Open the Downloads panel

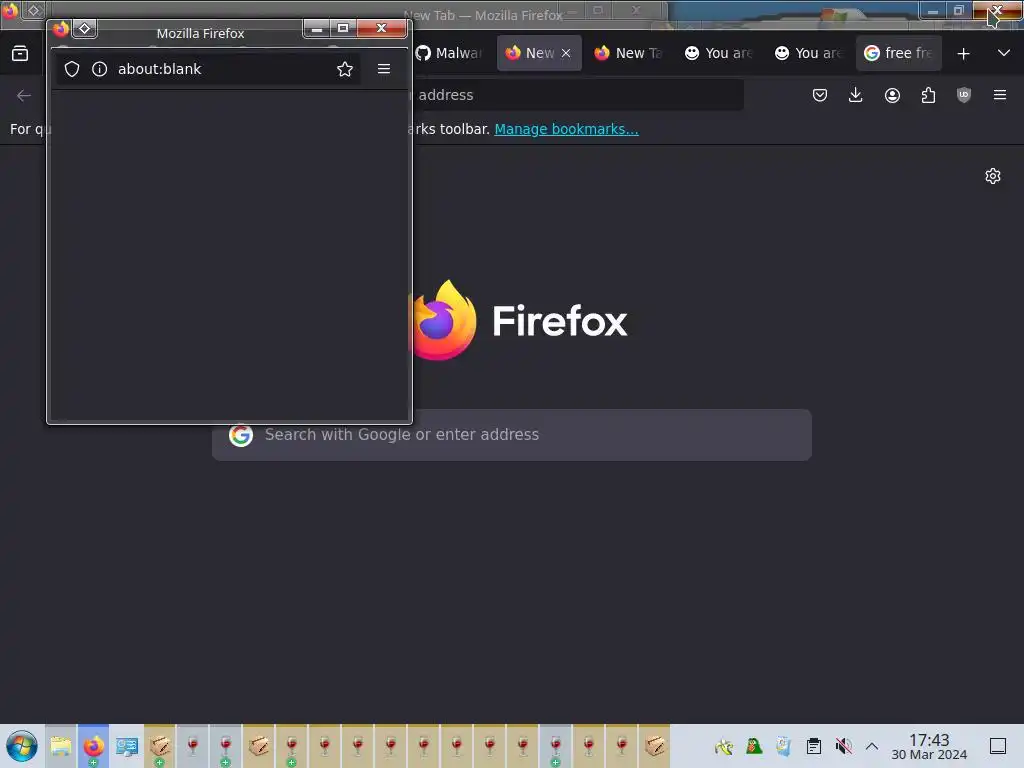pos(856,95)
